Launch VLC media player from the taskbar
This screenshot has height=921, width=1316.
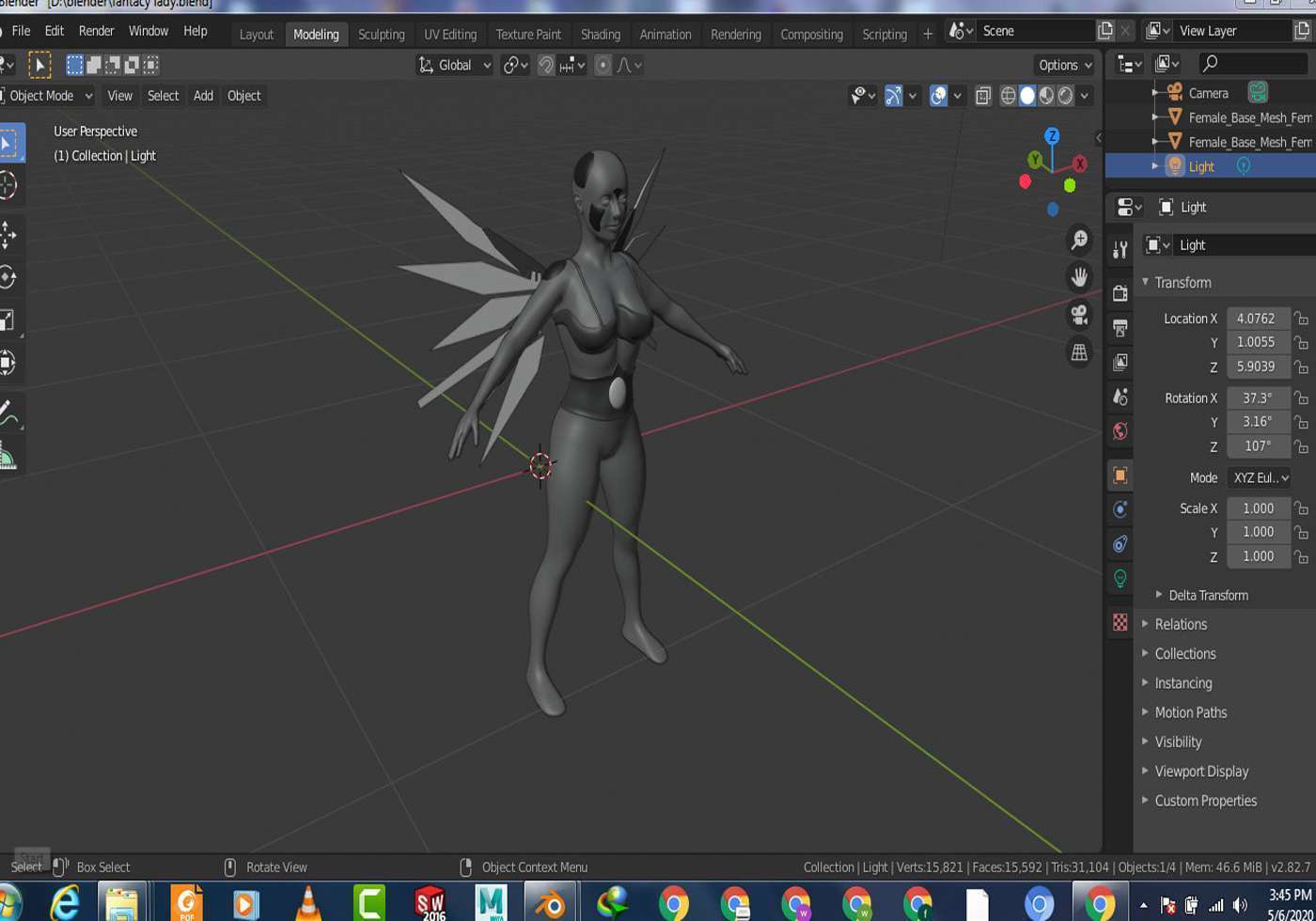(307, 904)
